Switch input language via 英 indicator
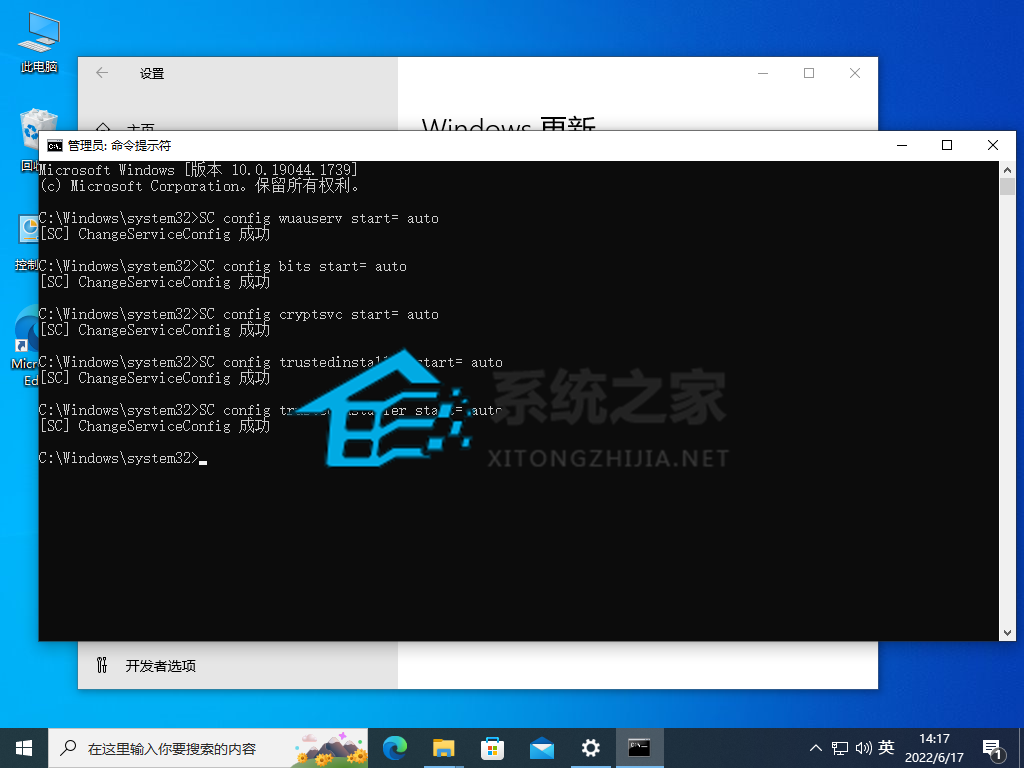 point(886,747)
